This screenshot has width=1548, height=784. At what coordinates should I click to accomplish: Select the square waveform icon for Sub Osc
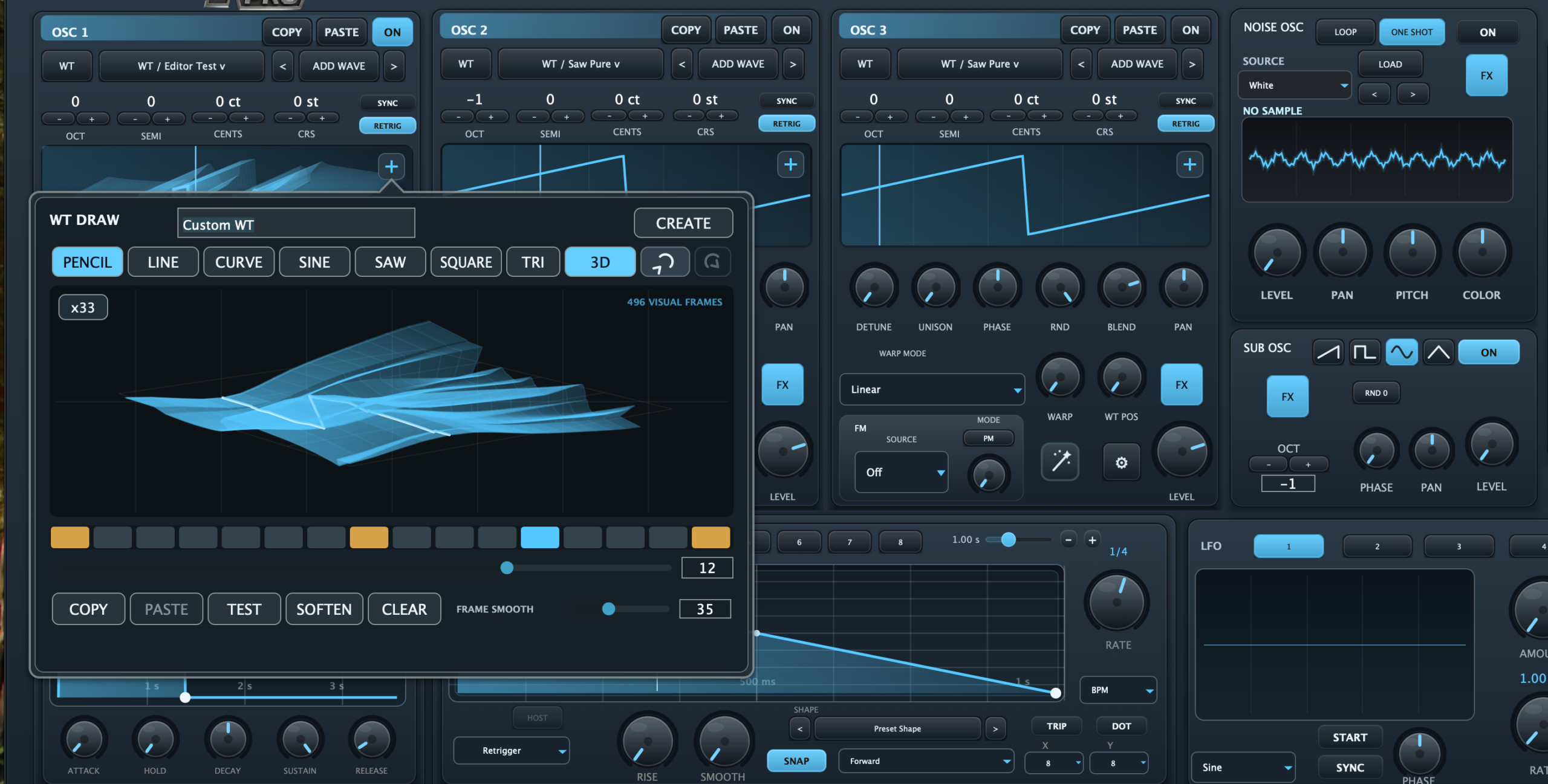pyautogui.click(x=1365, y=352)
